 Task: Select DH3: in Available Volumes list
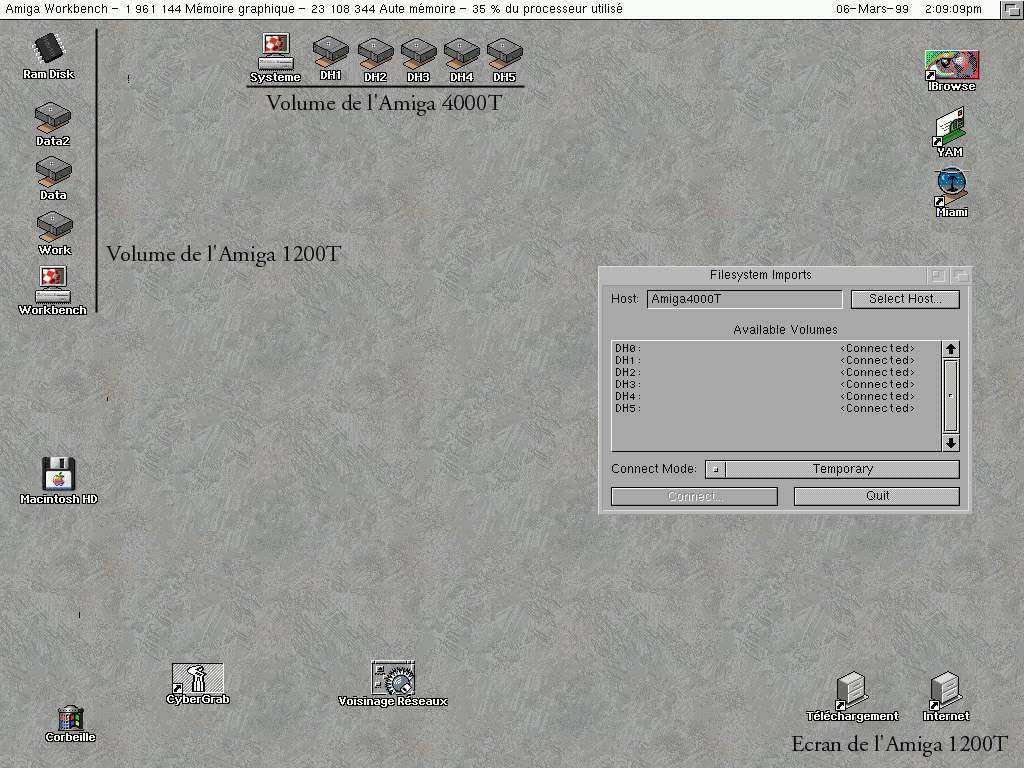[776, 385]
